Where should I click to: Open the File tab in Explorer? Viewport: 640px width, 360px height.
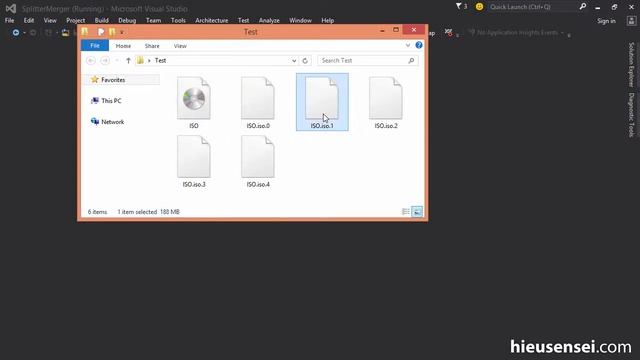[95, 46]
